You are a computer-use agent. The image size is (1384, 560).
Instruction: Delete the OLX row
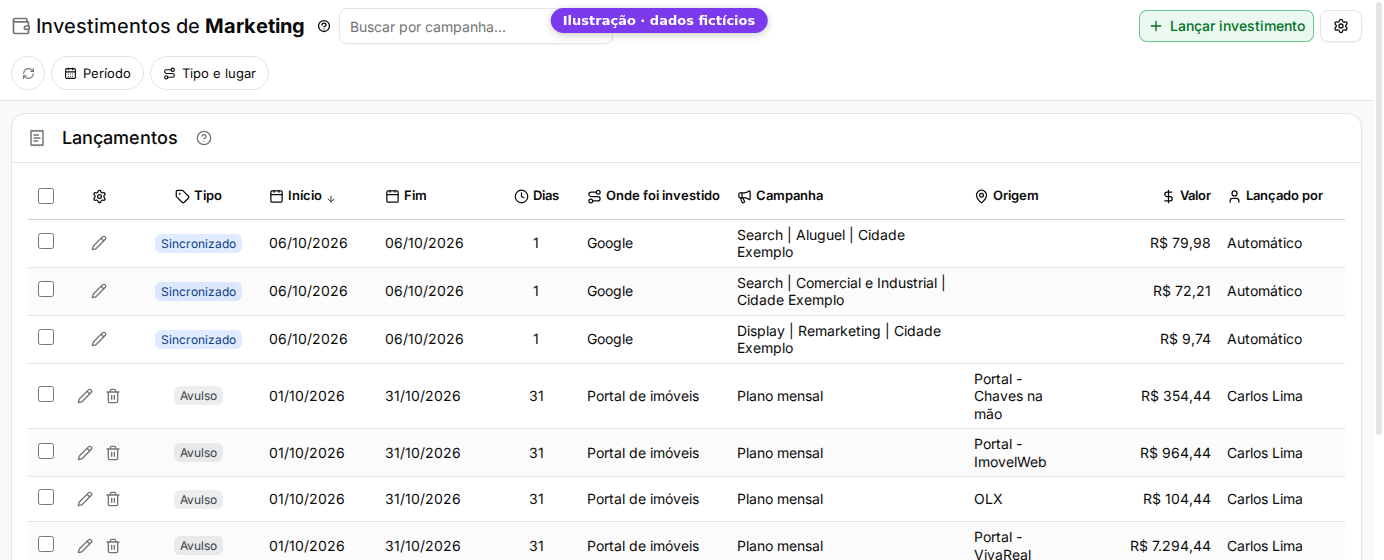click(113, 499)
